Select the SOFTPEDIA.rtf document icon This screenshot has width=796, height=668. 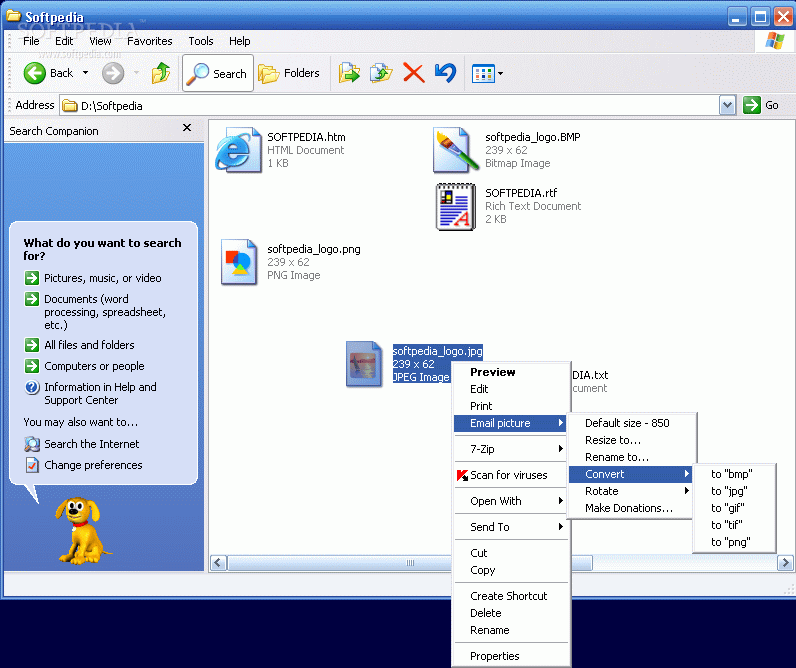[x=456, y=207]
